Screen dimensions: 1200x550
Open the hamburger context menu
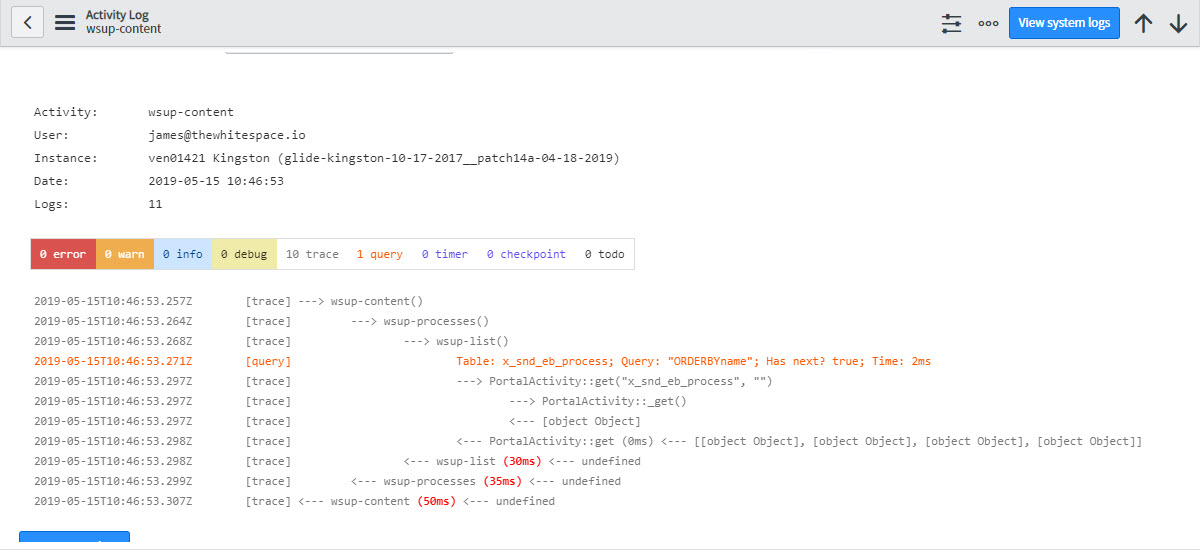click(65, 23)
